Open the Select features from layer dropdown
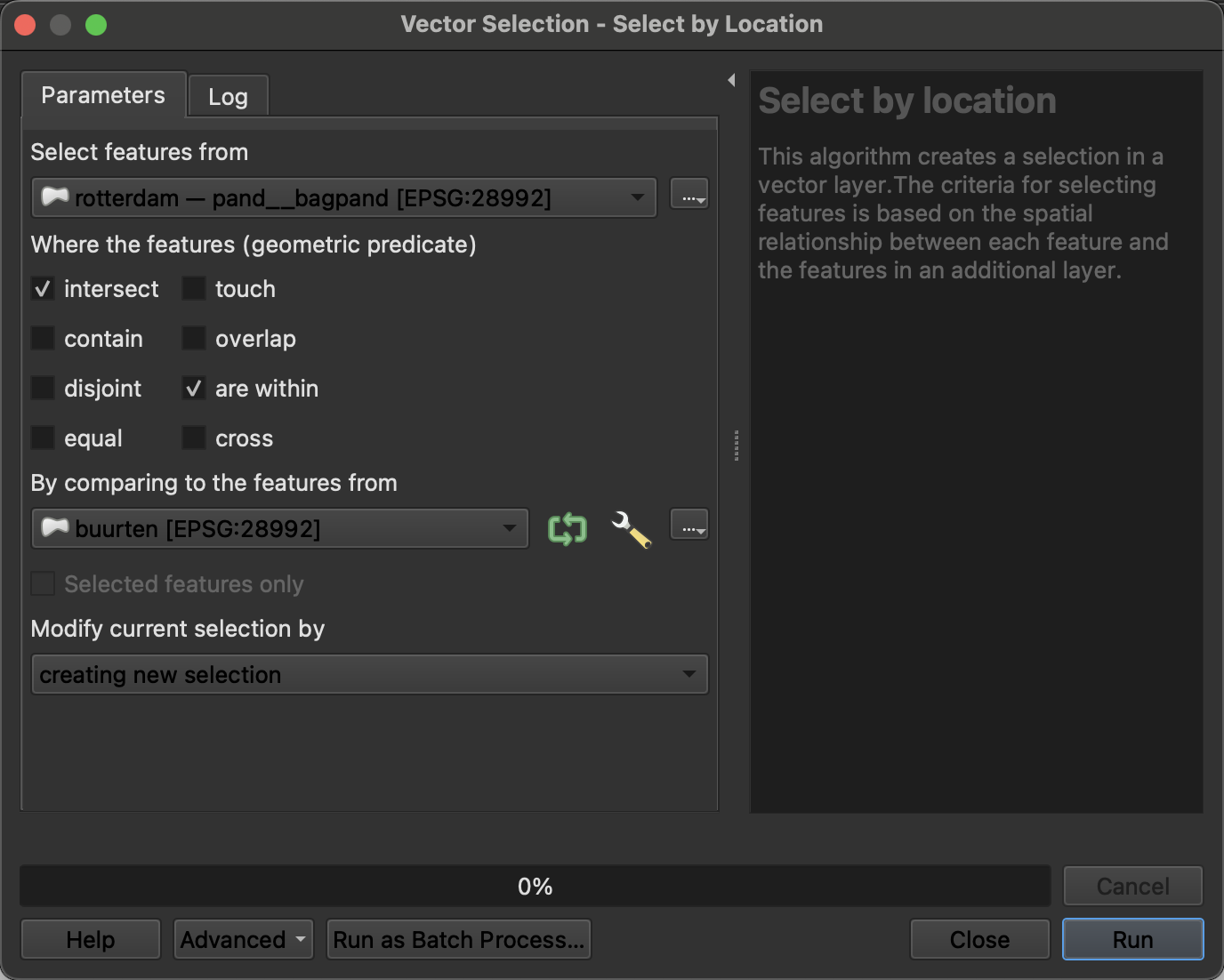This screenshot has width=1224, height=980. pyautogui.click(x=343, y=197)
